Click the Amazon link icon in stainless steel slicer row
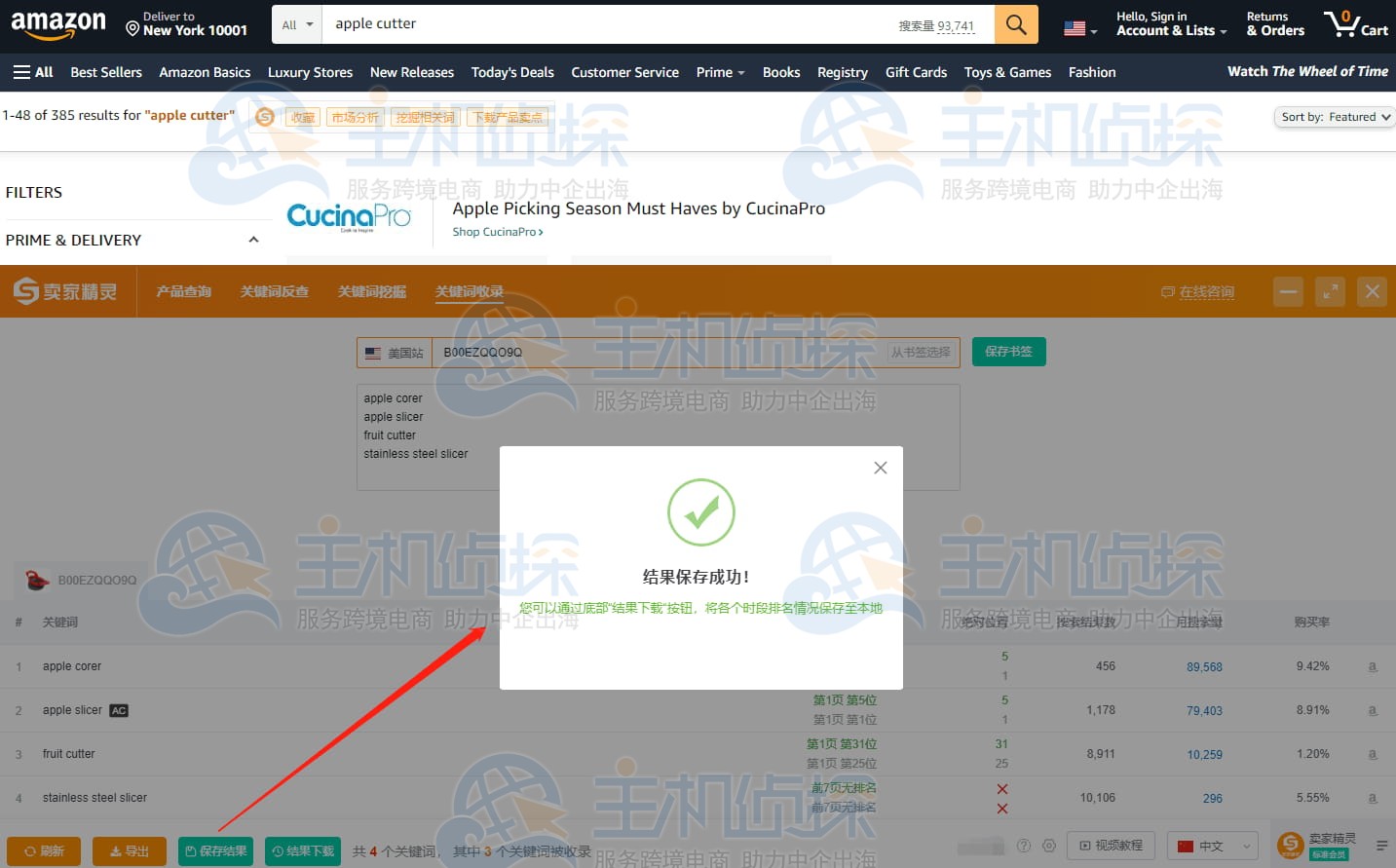The width and height of the screenshot is (1396, 868). 1373,798
